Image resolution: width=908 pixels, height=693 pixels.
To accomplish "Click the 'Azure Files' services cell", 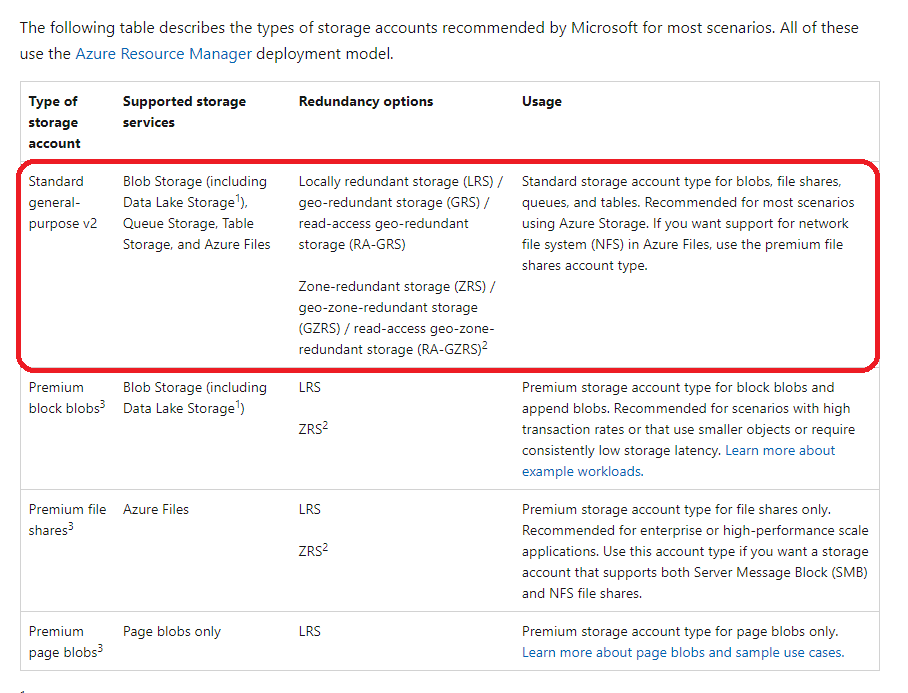I will (156, 509).
